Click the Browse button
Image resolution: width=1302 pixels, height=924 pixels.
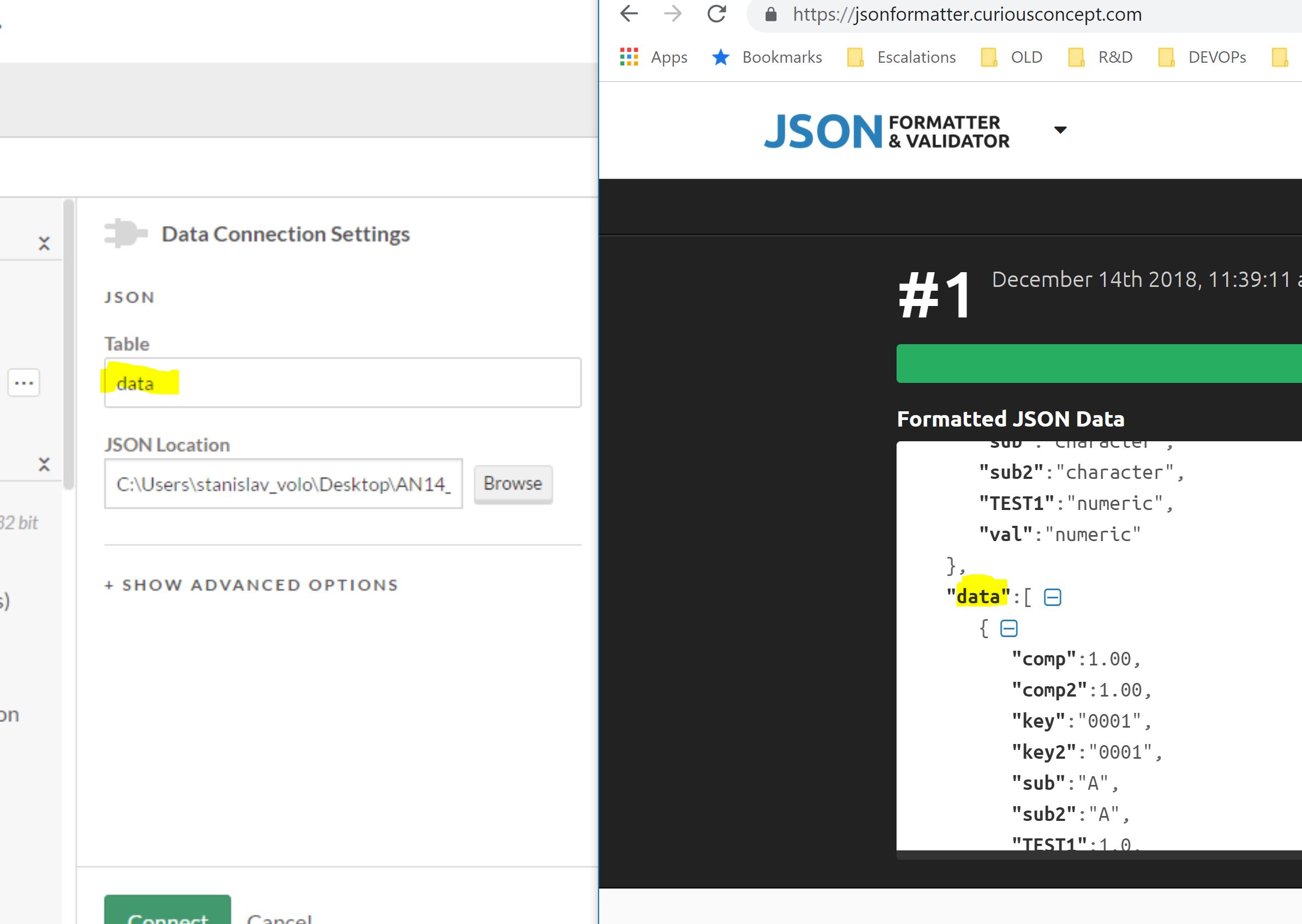[x=513, y=484]
